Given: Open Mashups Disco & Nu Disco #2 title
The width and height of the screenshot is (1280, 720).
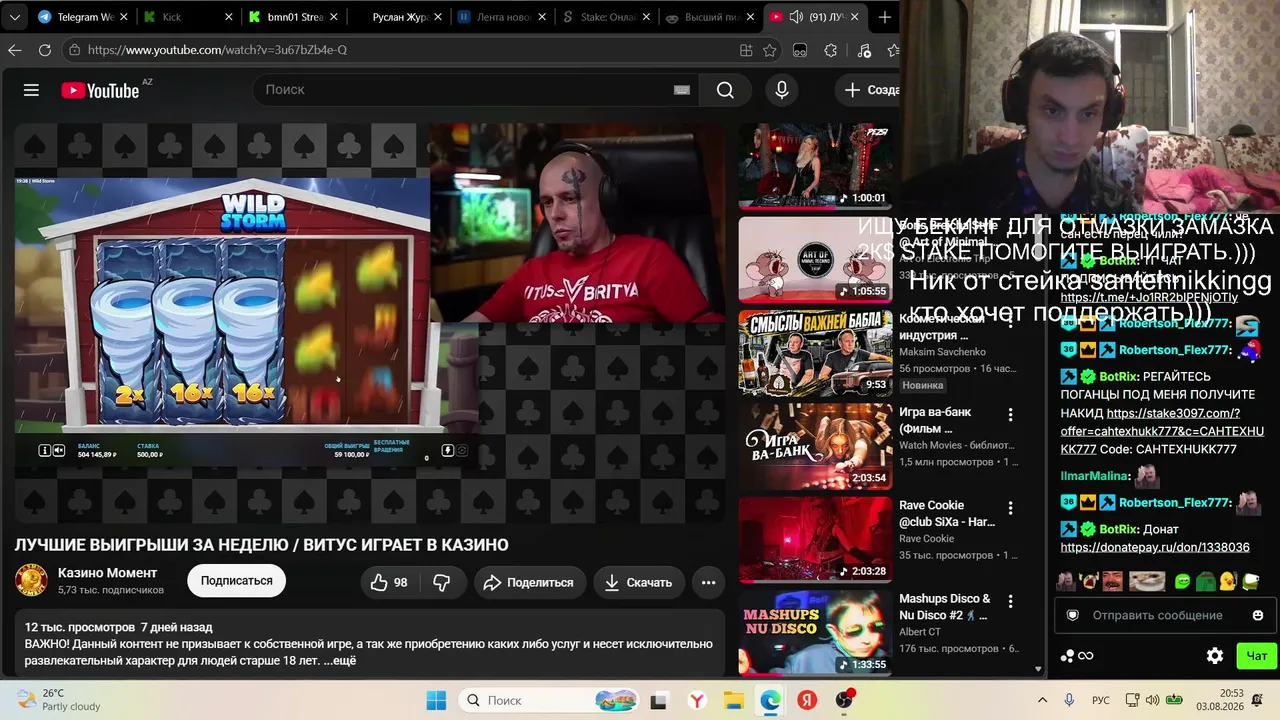Looking at the screenshot, I should coord(945,607).
